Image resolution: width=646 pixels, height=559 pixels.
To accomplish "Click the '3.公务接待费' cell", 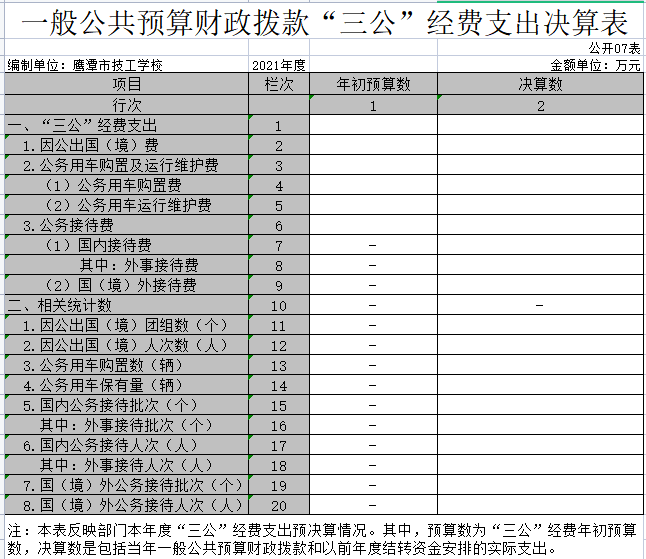I will tap(126, 225).
